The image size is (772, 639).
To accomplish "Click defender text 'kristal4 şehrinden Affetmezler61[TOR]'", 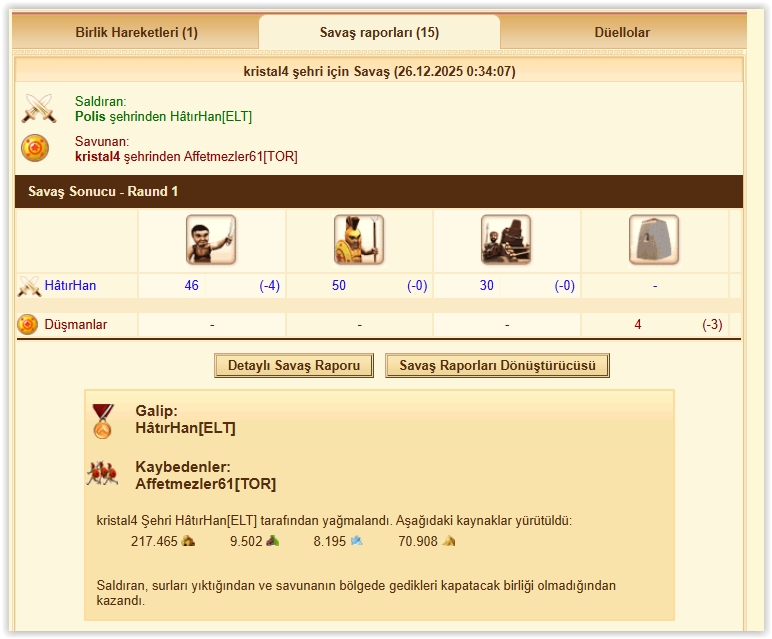I will pyautogui.click(x=186, y=157).
